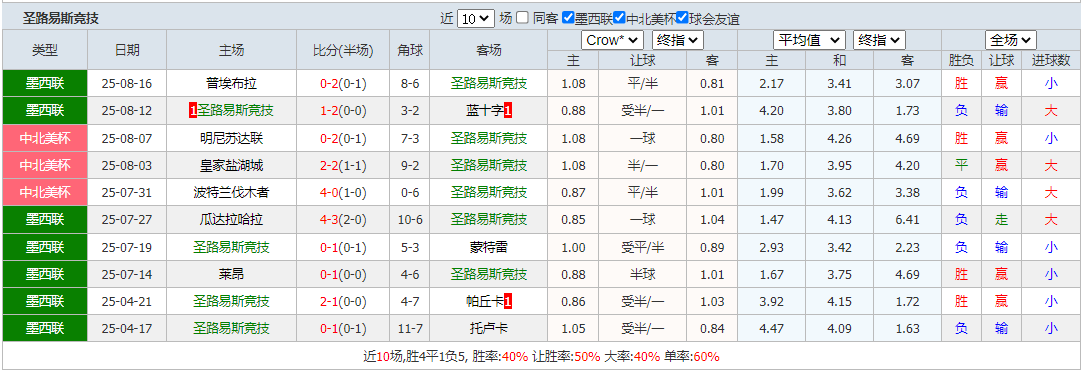The width and height of the screenshot is (1086, 373).
Task: Open the 0-2(0-1) score for 25-08-16
Action: pyautogui.click(x=343, y=84)
